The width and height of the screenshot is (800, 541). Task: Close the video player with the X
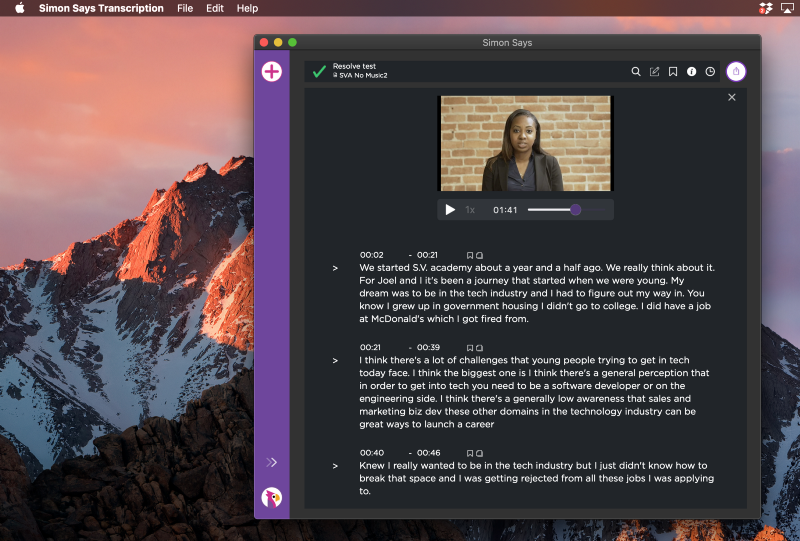tap(732, 97)
